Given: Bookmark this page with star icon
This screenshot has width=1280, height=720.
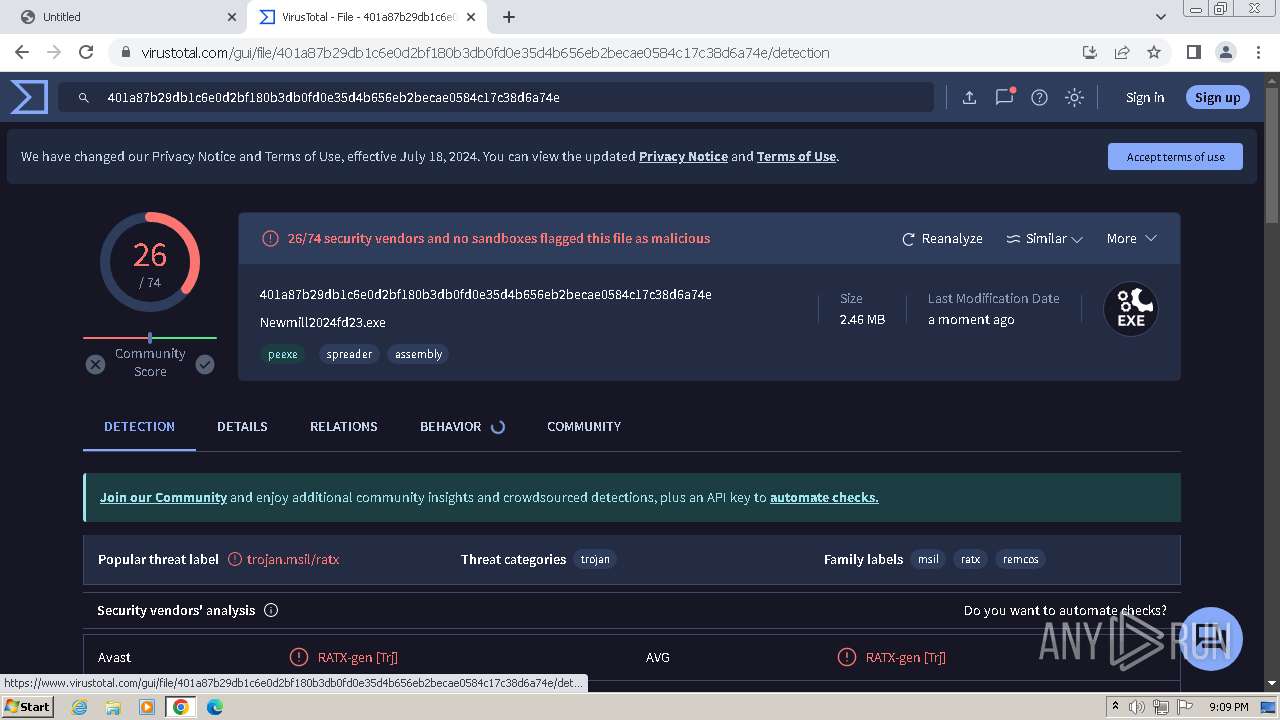Looking at the screenshot, I should (1154, 52).
